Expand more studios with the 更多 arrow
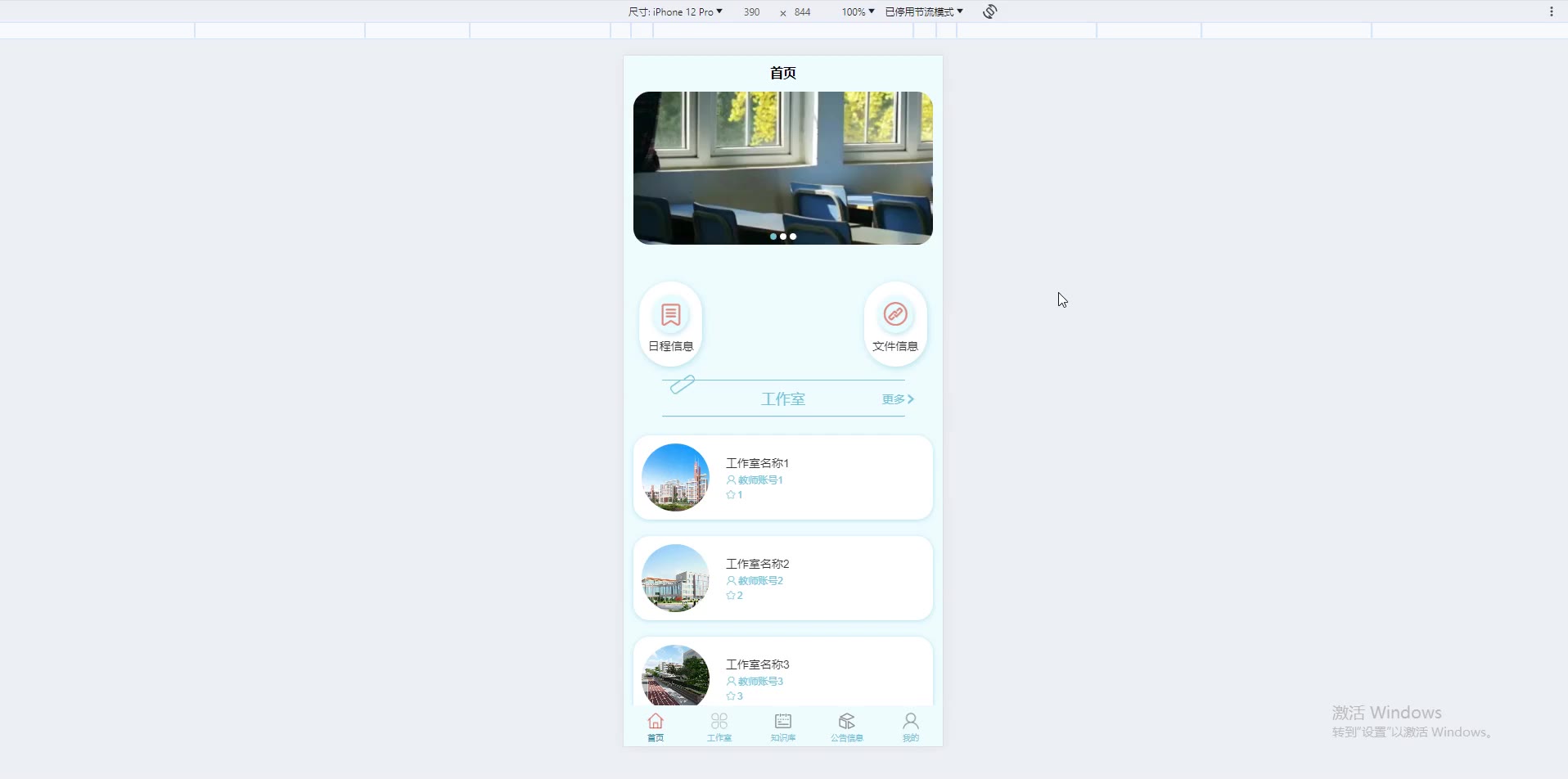Viewport: 1568px width, 779px height. click(x=898, y=399)
